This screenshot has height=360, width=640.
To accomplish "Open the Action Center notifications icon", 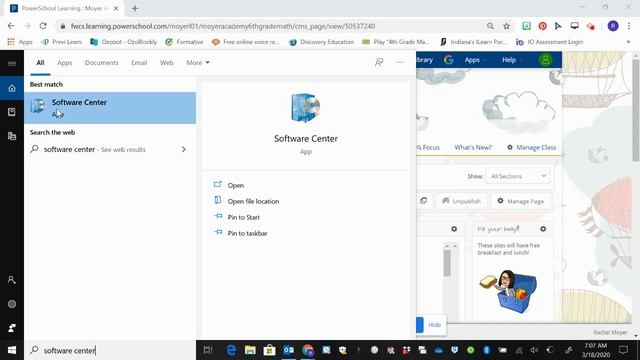I will pos(623,350).
